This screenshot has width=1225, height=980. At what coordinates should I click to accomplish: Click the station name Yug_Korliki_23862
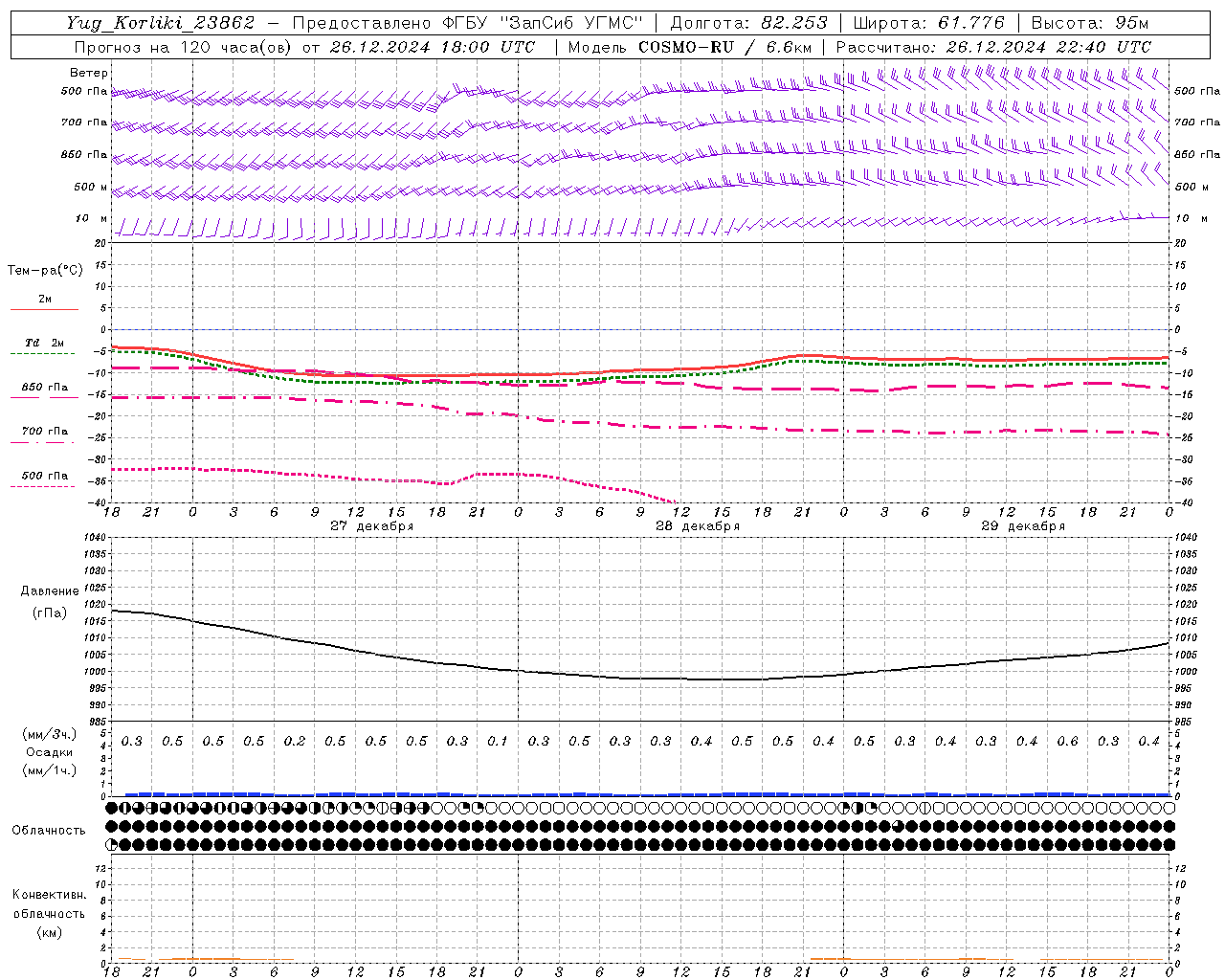tap(161, 23)
